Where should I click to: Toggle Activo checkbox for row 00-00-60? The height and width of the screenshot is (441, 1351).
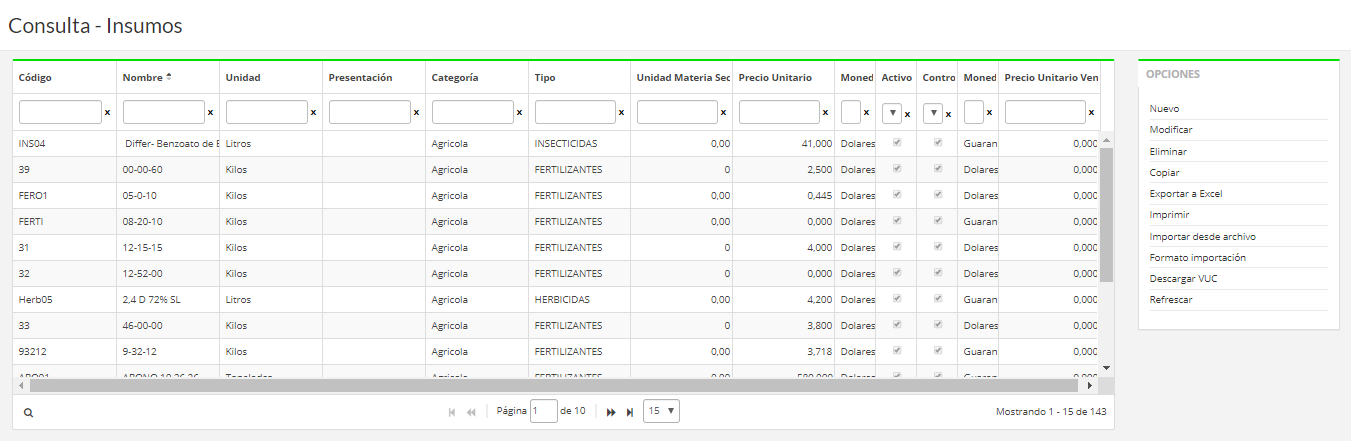click(897, 169)
